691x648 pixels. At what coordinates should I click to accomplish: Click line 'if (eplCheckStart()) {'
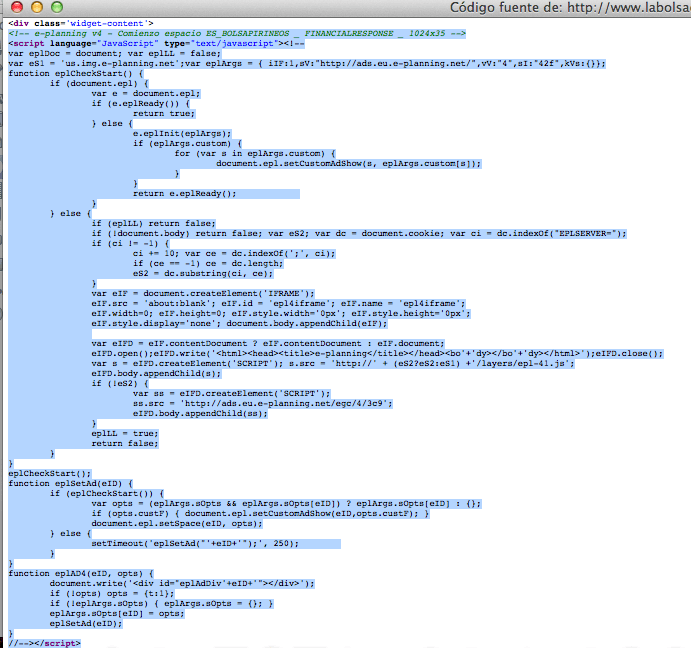coord(107,493)
